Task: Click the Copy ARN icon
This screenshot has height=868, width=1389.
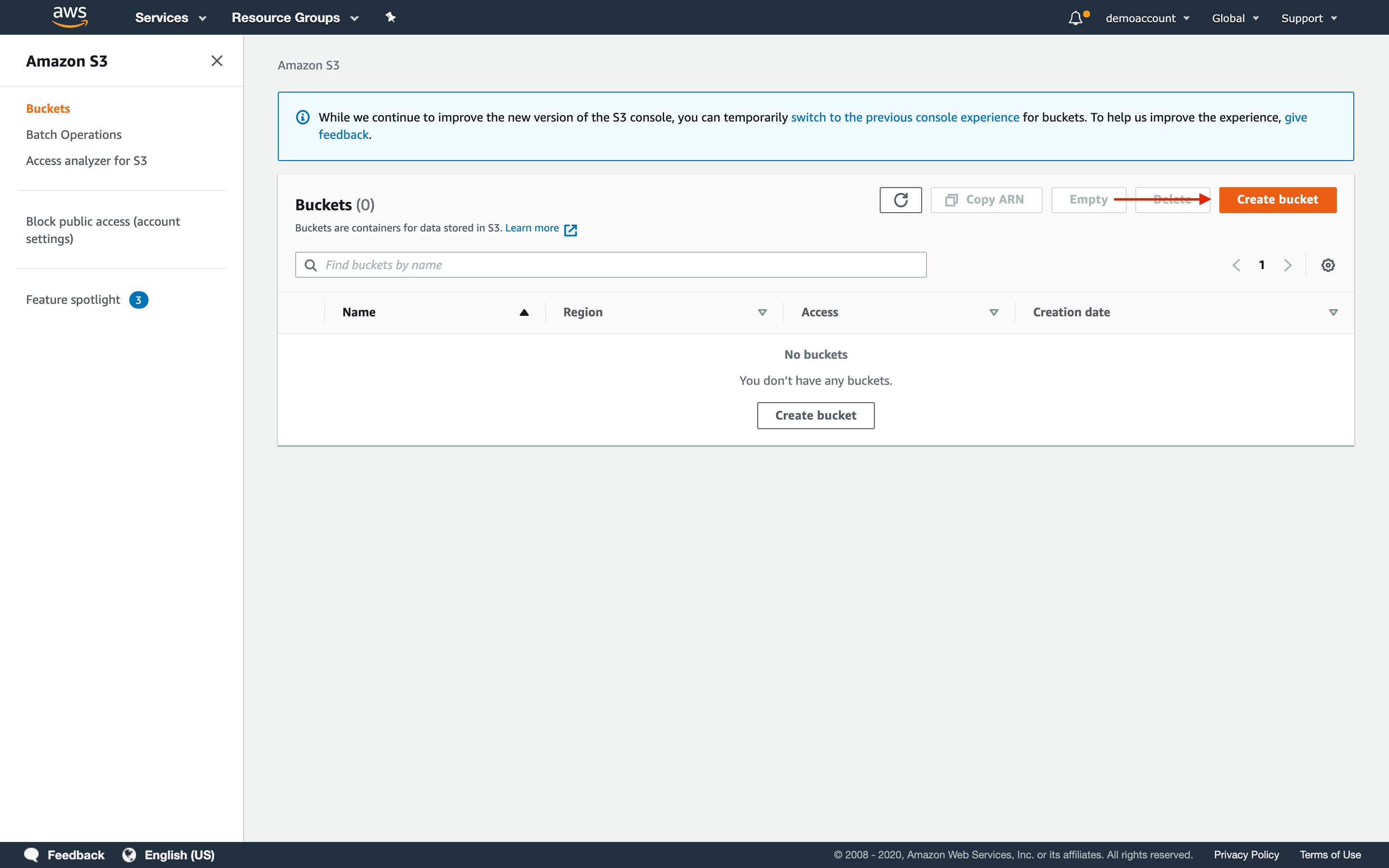Action: [985, 199]
